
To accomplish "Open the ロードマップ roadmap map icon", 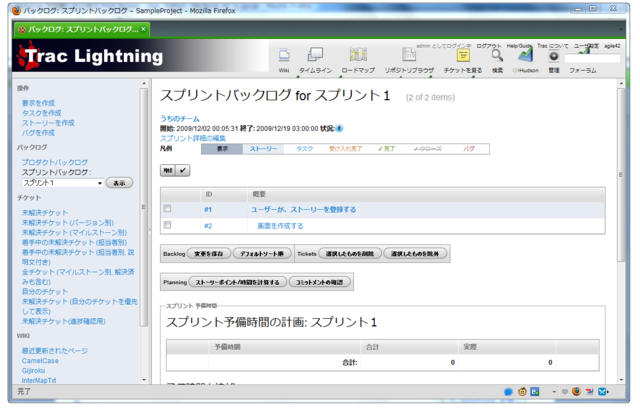I will (358, 55).
